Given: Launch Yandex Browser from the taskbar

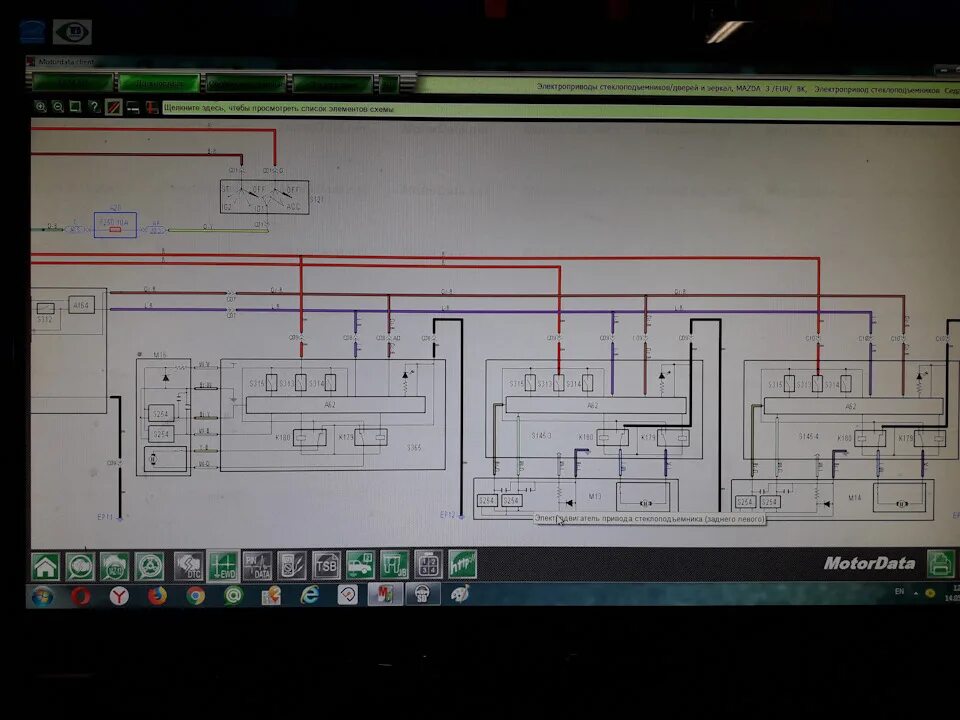Looking at the screenshot, I should 119,596.
